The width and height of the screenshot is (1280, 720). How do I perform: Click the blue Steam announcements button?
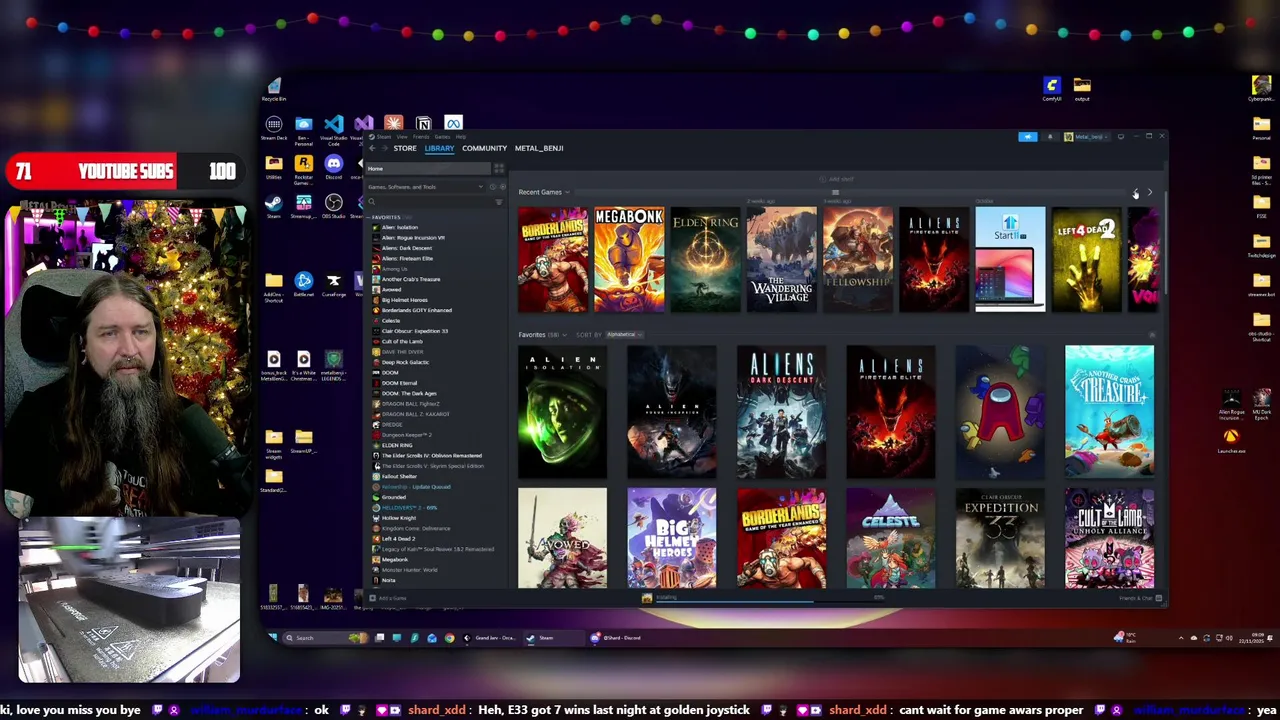click(1027, 137)
